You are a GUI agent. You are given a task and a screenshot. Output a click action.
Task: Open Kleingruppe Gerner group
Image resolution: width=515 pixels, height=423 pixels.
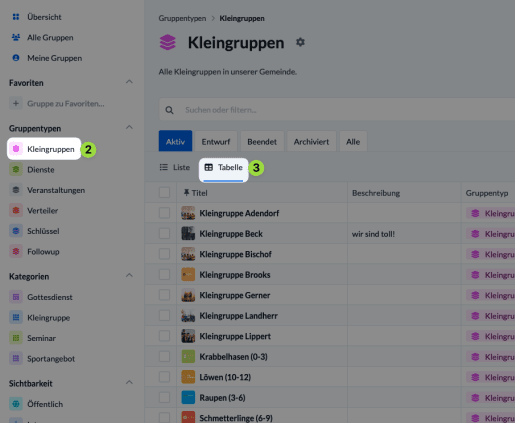point(235,295)
